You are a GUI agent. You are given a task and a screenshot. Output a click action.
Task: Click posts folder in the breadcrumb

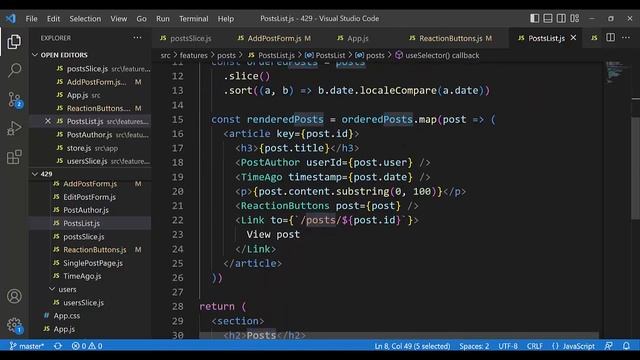226,55
